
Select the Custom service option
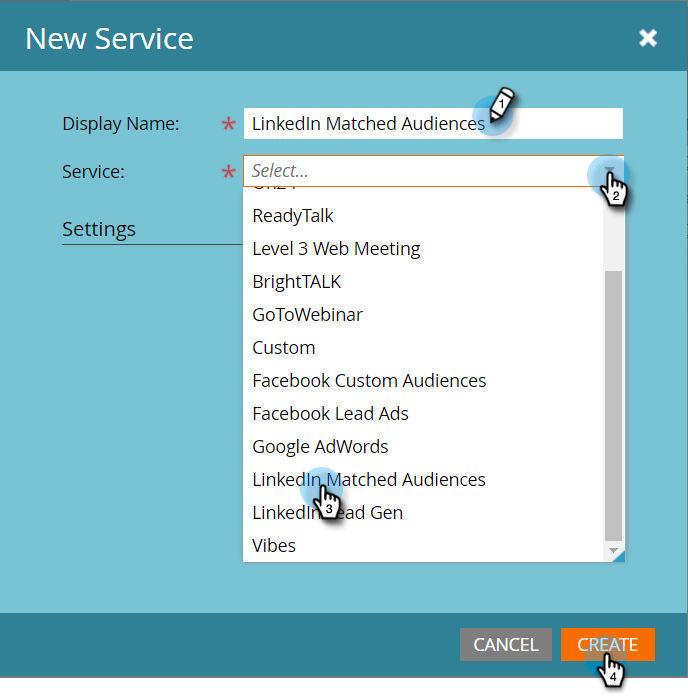tap(424, 348)
